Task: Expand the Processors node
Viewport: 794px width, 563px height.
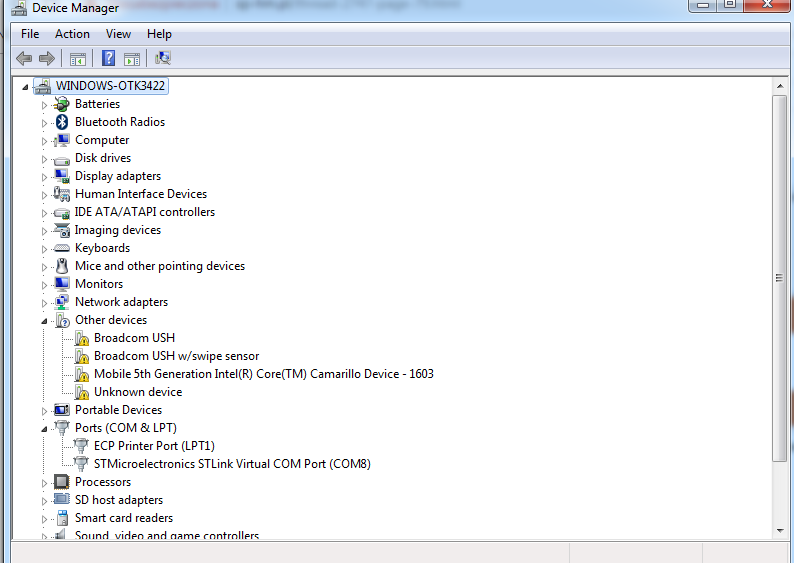Action: [x=44, y=482]
